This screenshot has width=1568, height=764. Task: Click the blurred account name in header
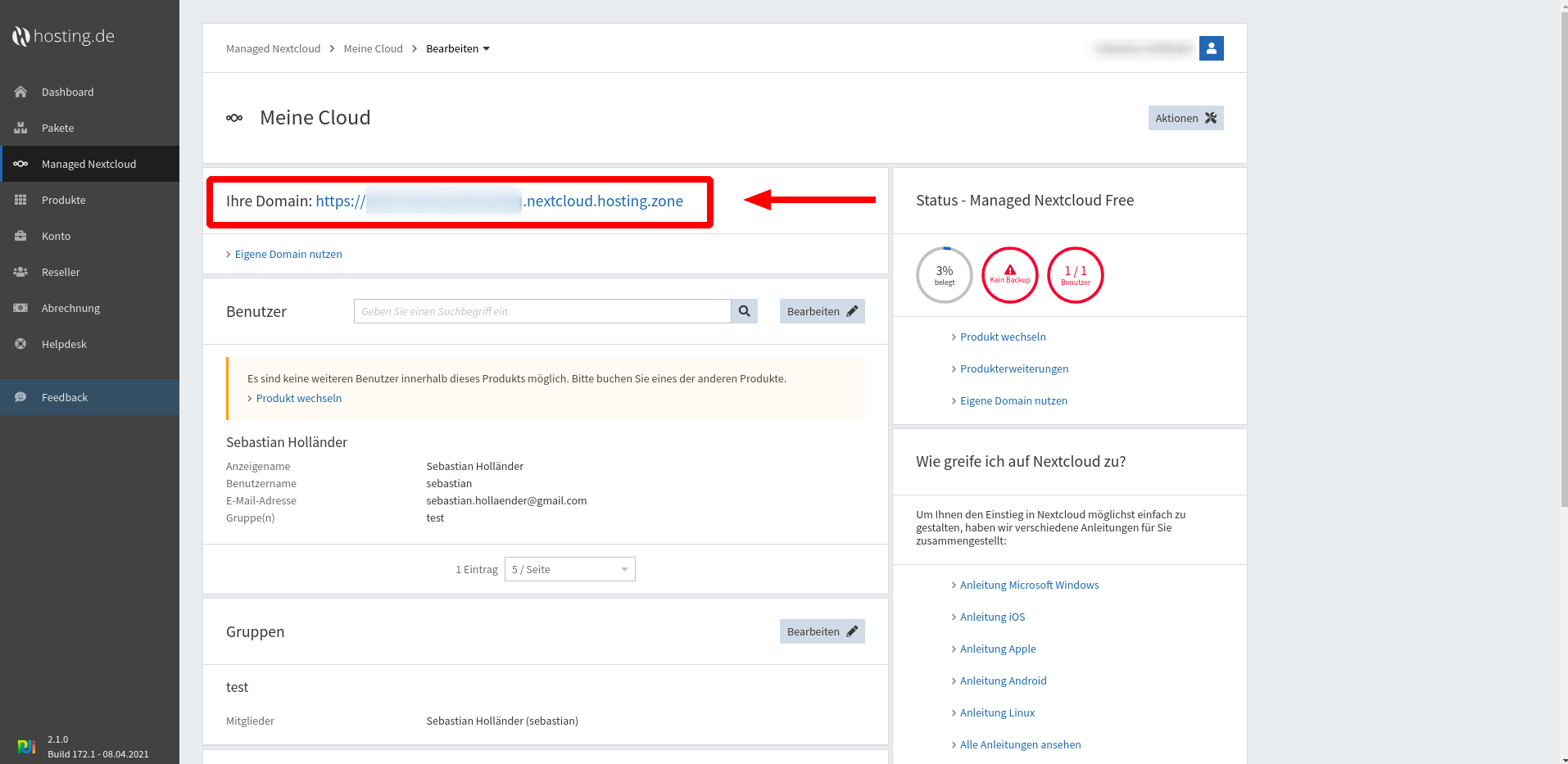coord(1144,48)
